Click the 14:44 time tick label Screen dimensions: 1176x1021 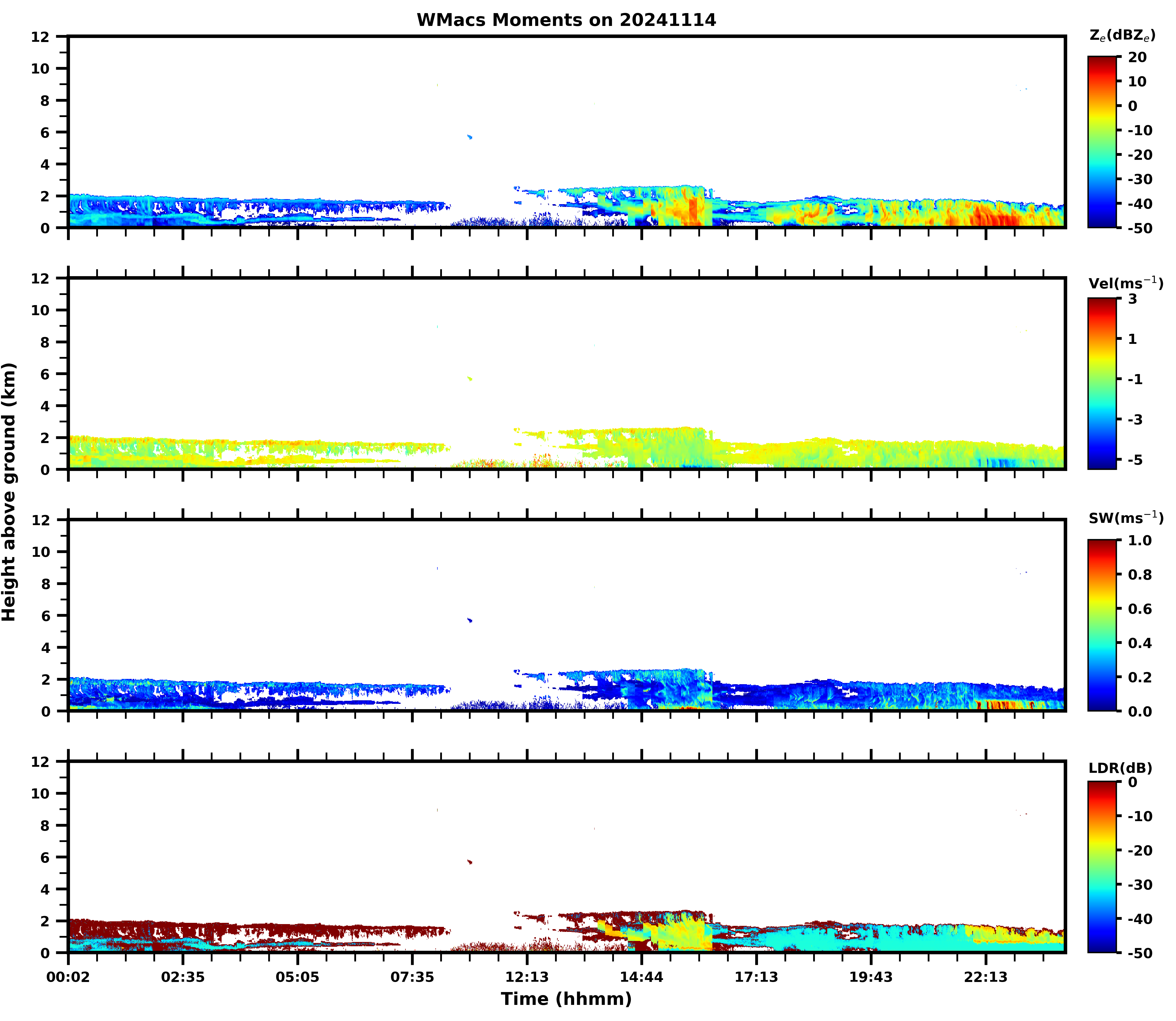click(641, 977)
